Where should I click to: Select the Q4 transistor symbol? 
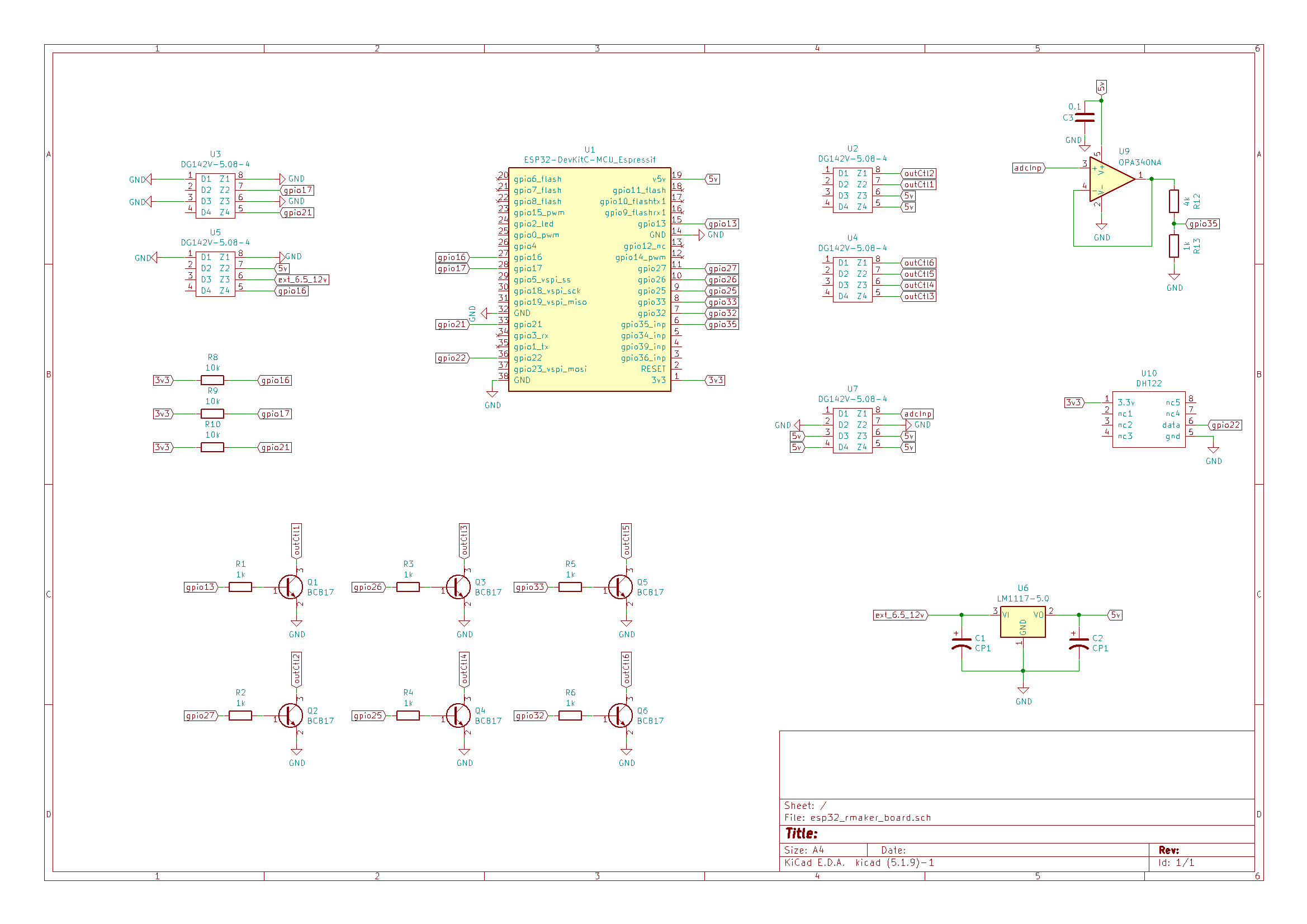click(458, 715)
